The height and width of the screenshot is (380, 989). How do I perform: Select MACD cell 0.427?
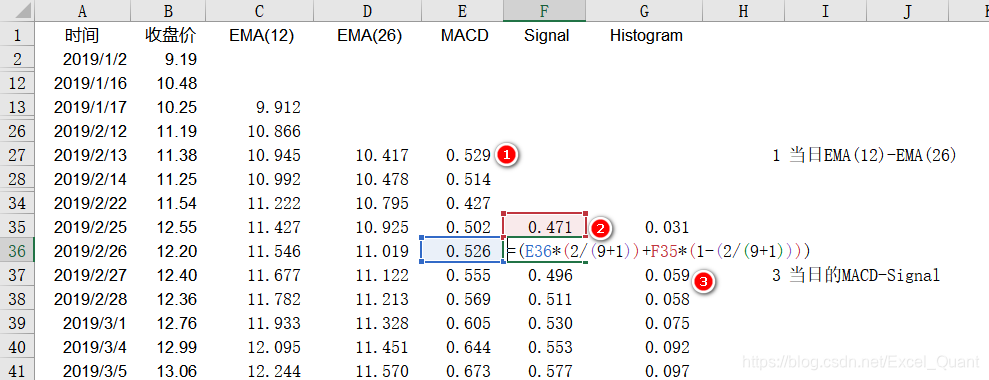pyautogui.click(x=462, y=203)
